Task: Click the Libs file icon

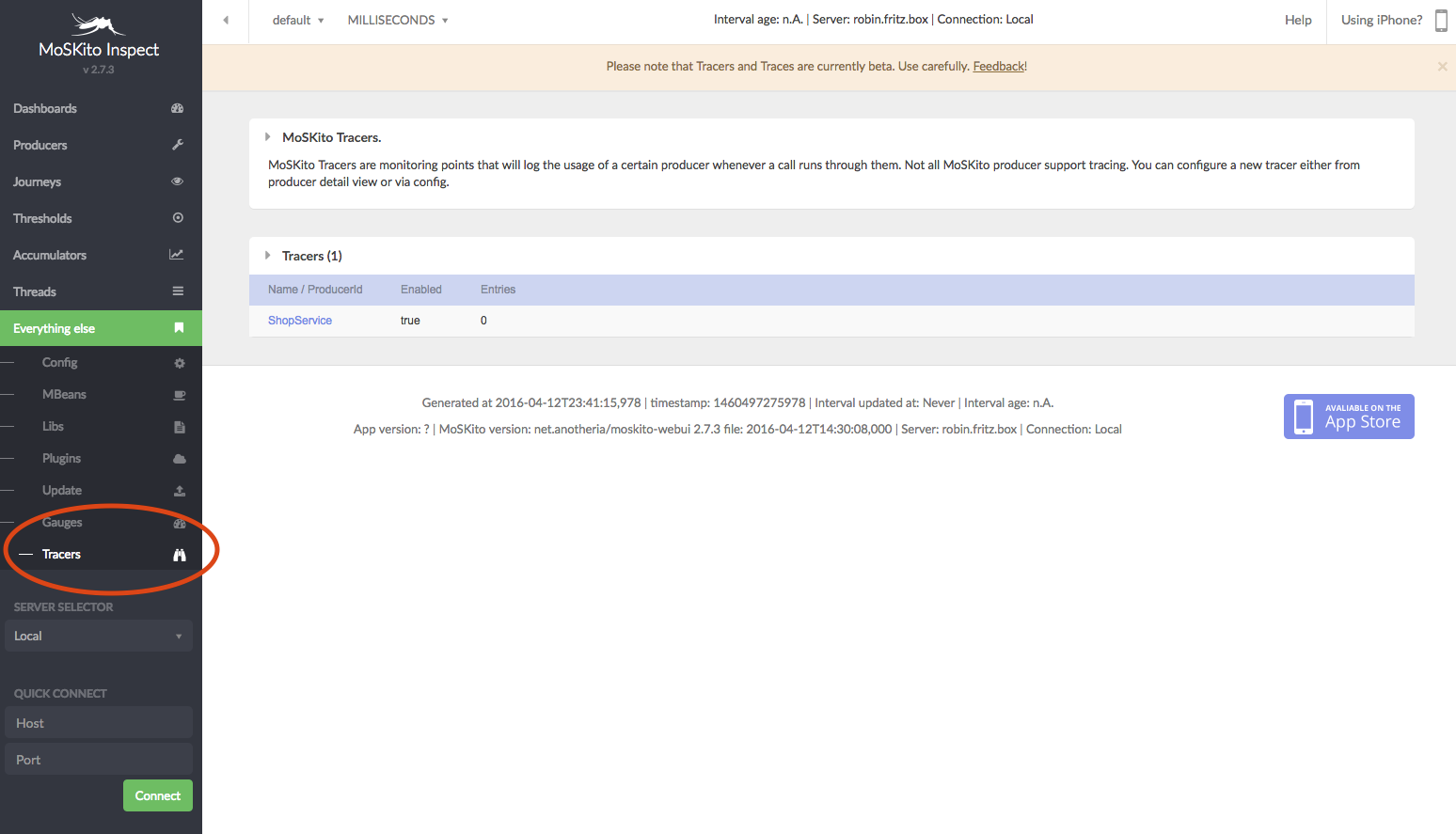Action: 180,427
